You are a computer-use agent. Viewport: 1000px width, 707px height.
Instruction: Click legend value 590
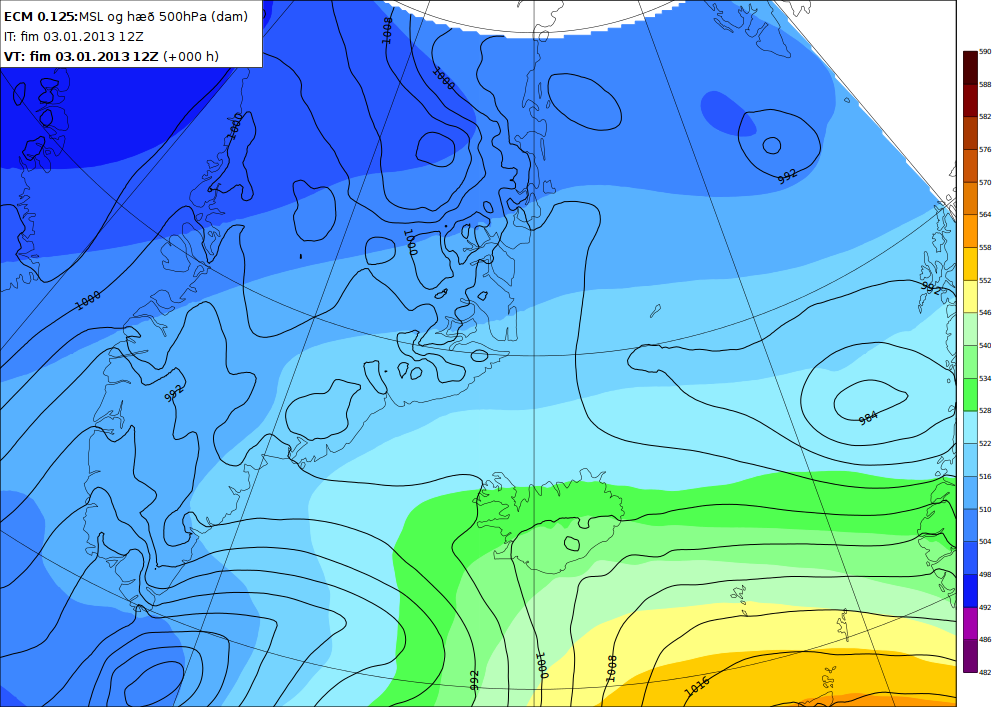tap(985, 52)
